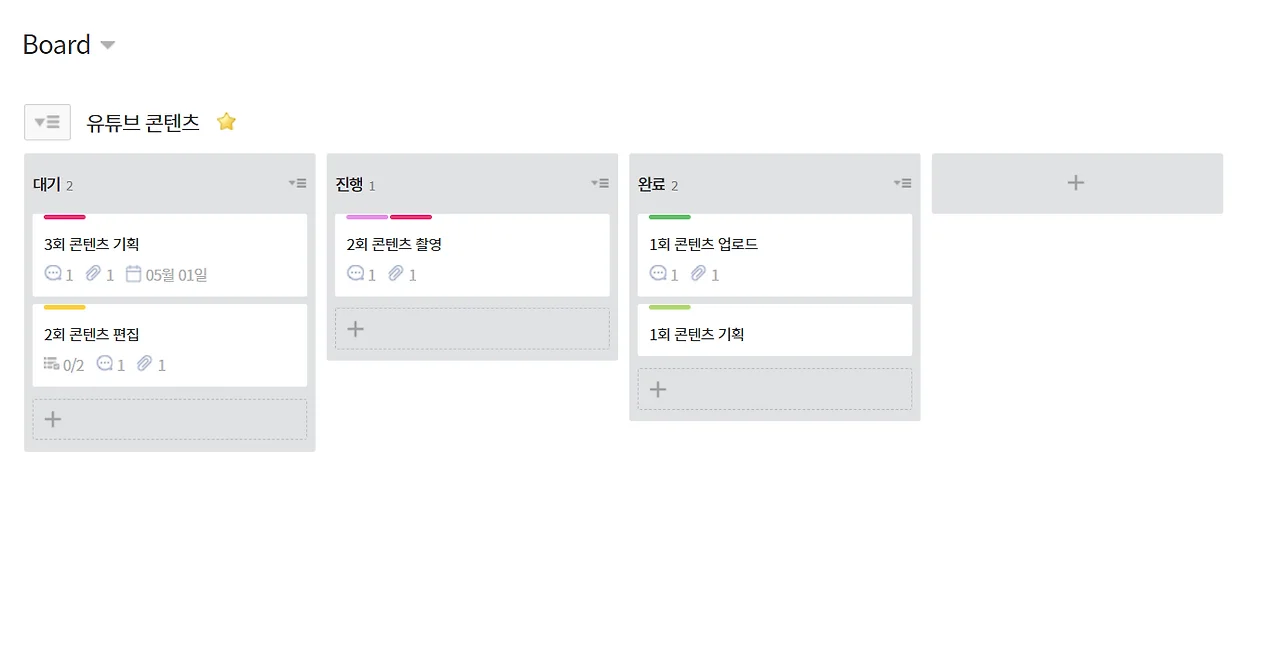Click the comment icon on 3회 콘텐츠 기획 card
The image size is (1280, 647).
pyautogui.click(x=52, y=274)
